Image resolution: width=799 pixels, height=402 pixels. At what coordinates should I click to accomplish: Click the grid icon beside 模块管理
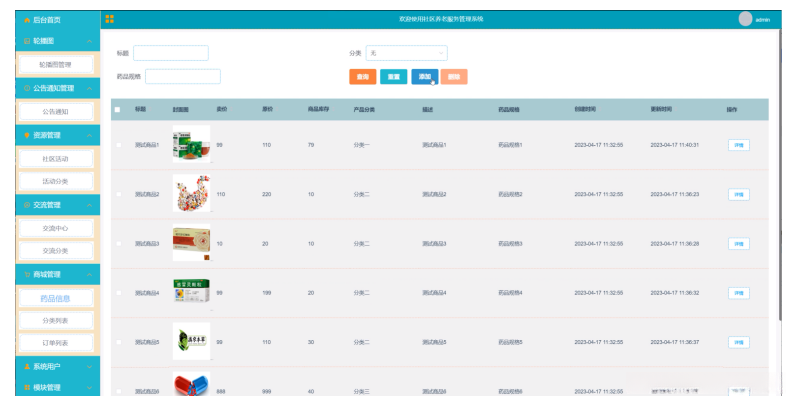click(x=27, y=387)
